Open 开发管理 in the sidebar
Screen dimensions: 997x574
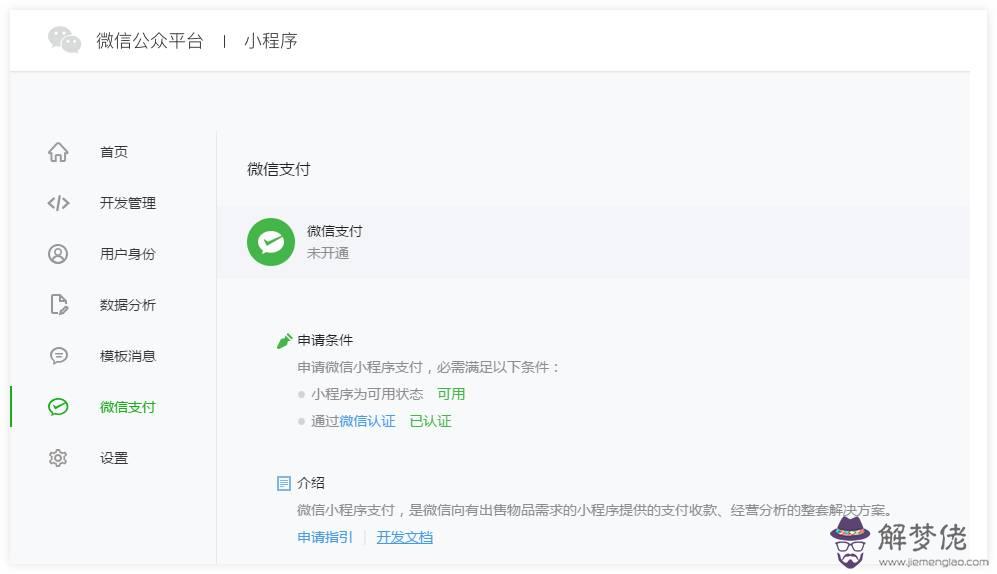click(128, 203)
